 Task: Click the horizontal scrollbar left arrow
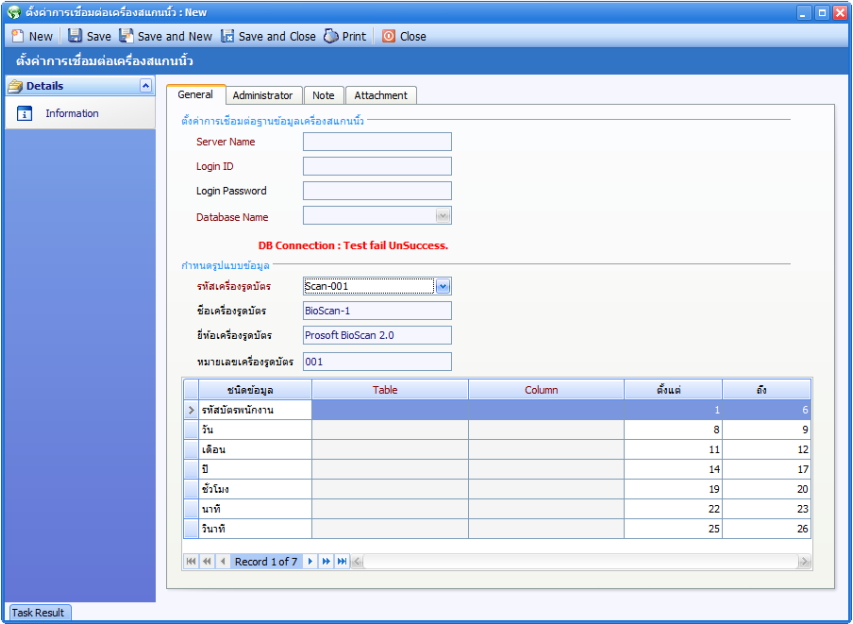click(x=357, y=561)
